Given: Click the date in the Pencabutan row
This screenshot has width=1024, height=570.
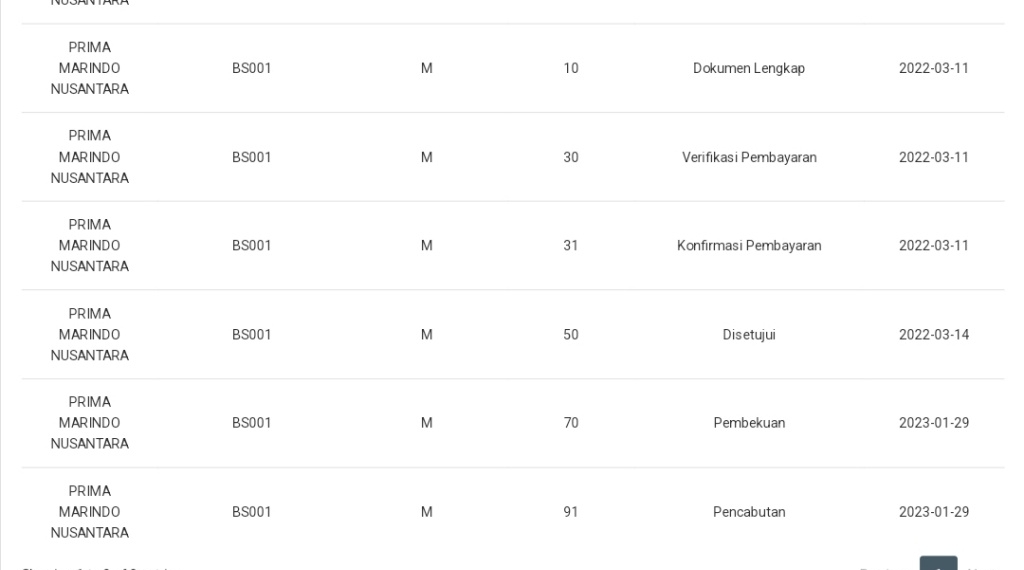Looking at the screenshot, I should [x=933, y=512].
